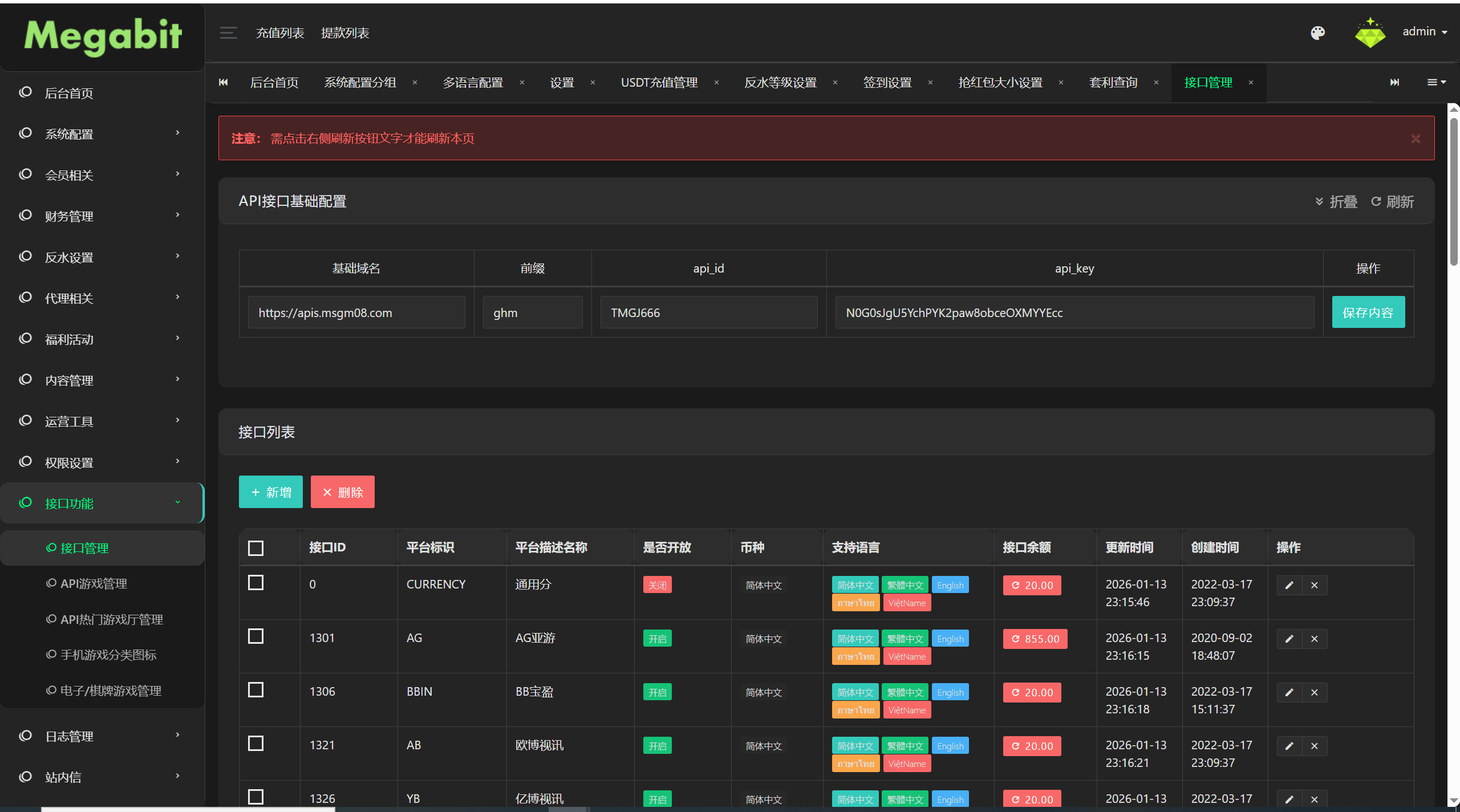
Task: Toggle the sidebar hamburger menu icon
Action: coord(228,33)
